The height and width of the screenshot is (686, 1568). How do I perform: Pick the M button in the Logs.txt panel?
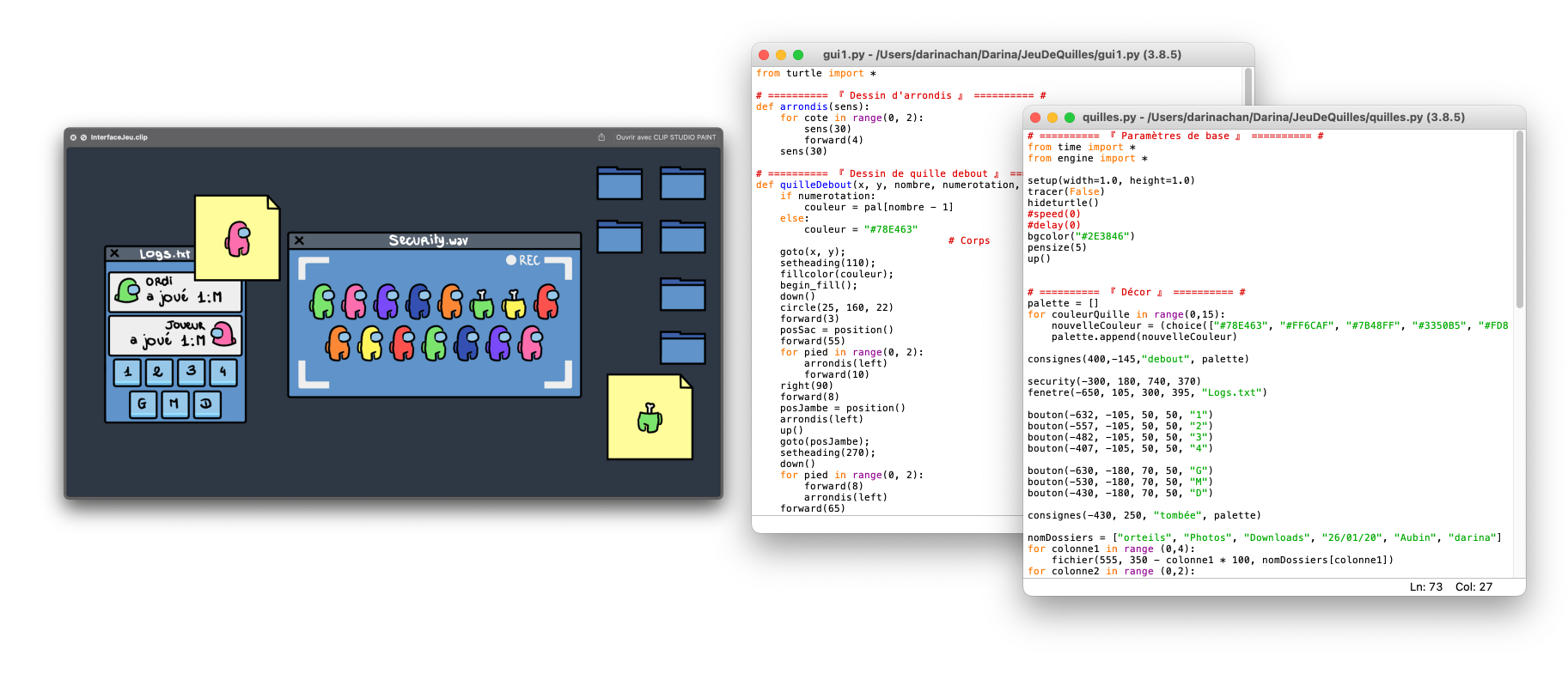pos(174,404)
